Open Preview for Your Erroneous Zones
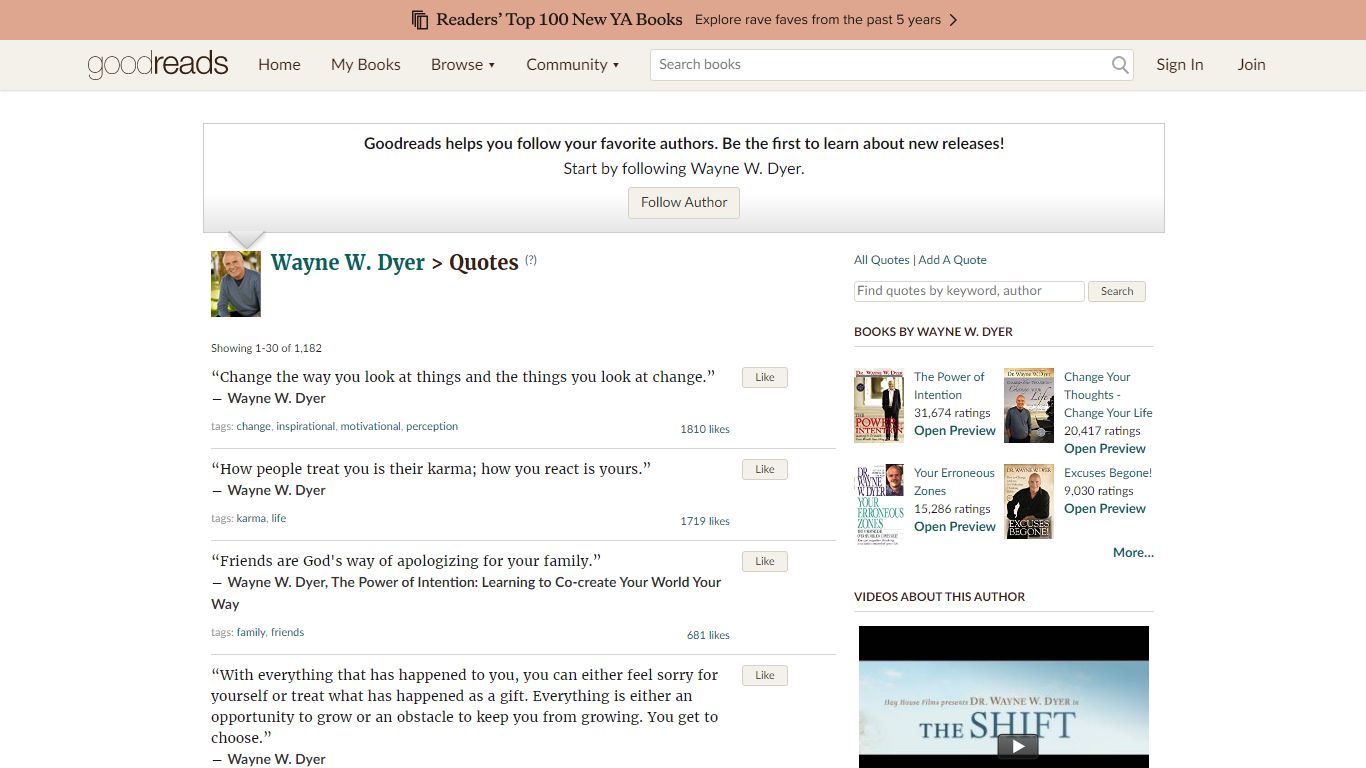The width and height of the screenshot is (1366, 768). [955, 527]
